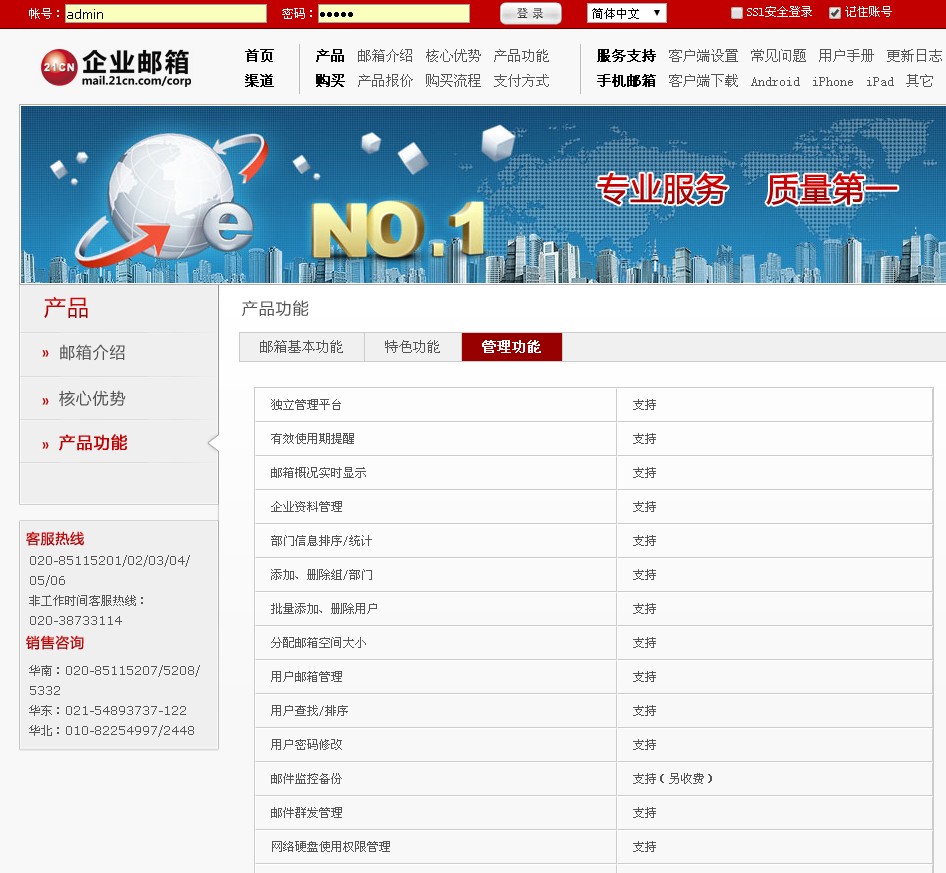946x873 pixels.
Task: Open the 其它 client link
Action: pyautogui.click(x=919, y=81)
